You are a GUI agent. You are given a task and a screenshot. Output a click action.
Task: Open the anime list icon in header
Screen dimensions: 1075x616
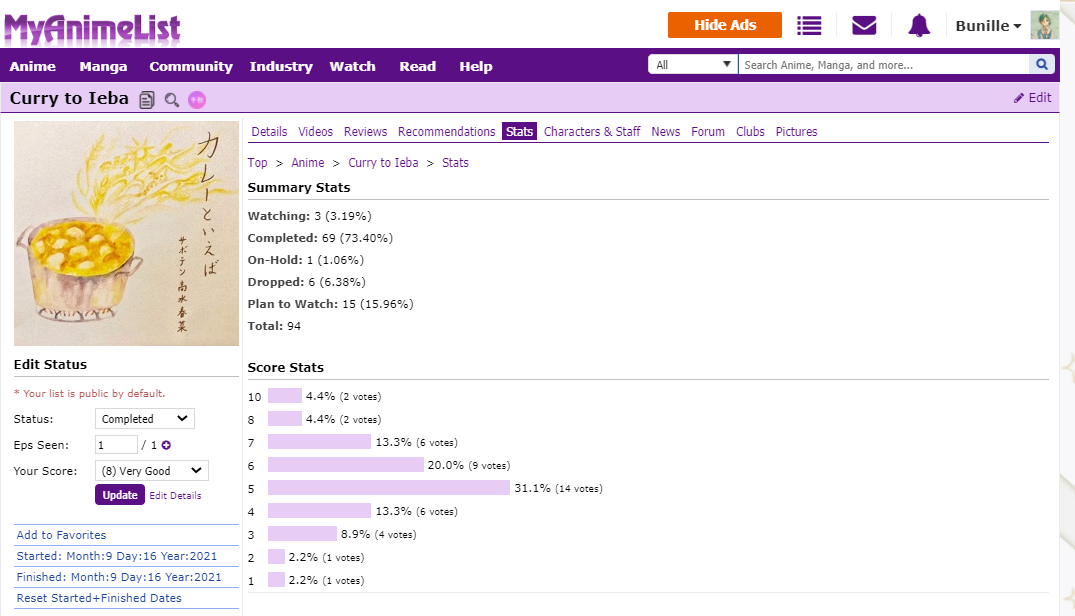point(809,26)
